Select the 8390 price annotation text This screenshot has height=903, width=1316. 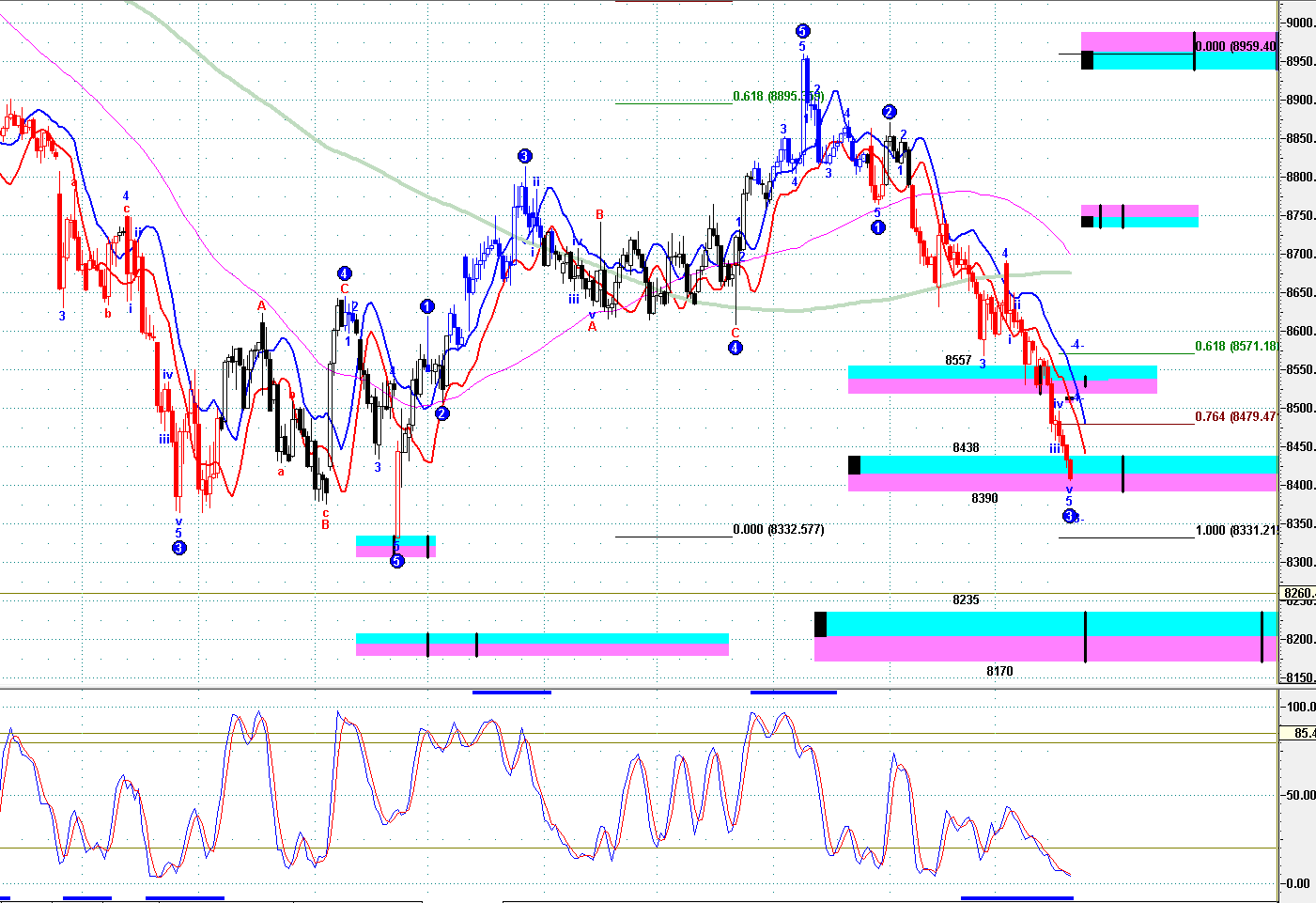984,499
